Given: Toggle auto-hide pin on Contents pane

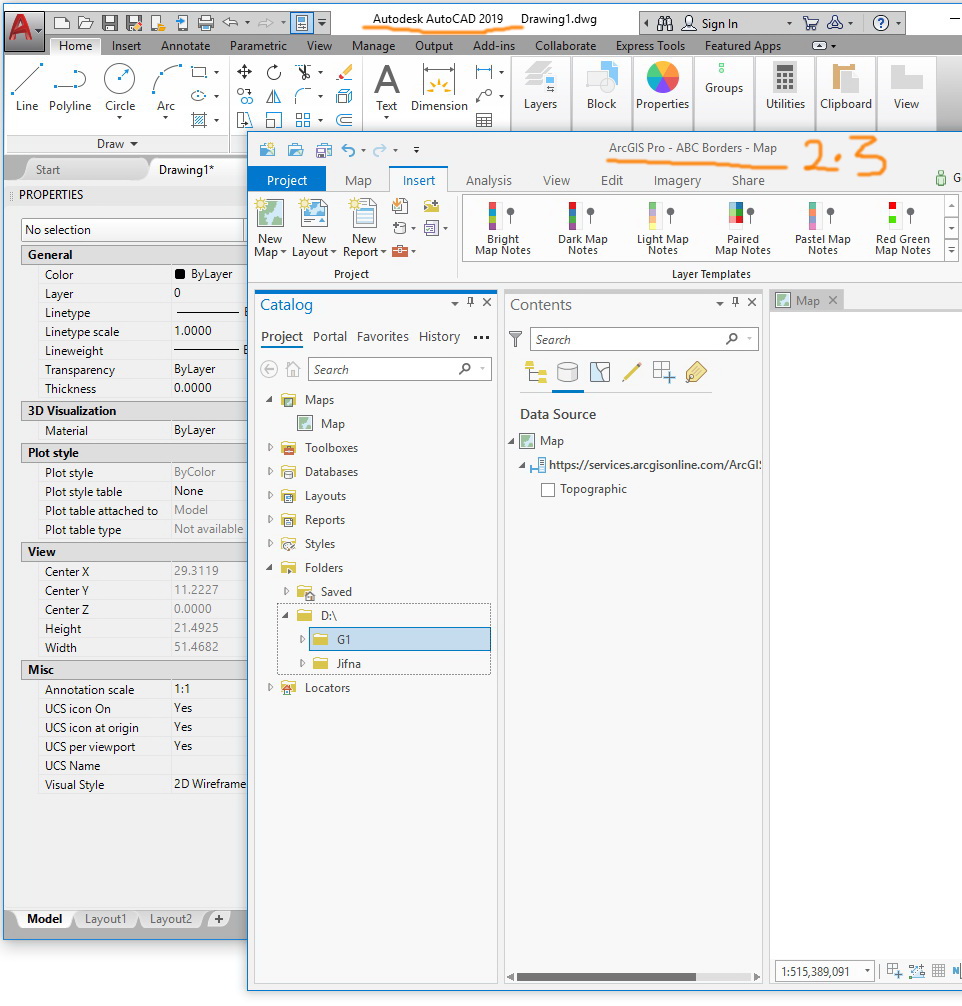Looking at the screenshot, I should [736, 303].
